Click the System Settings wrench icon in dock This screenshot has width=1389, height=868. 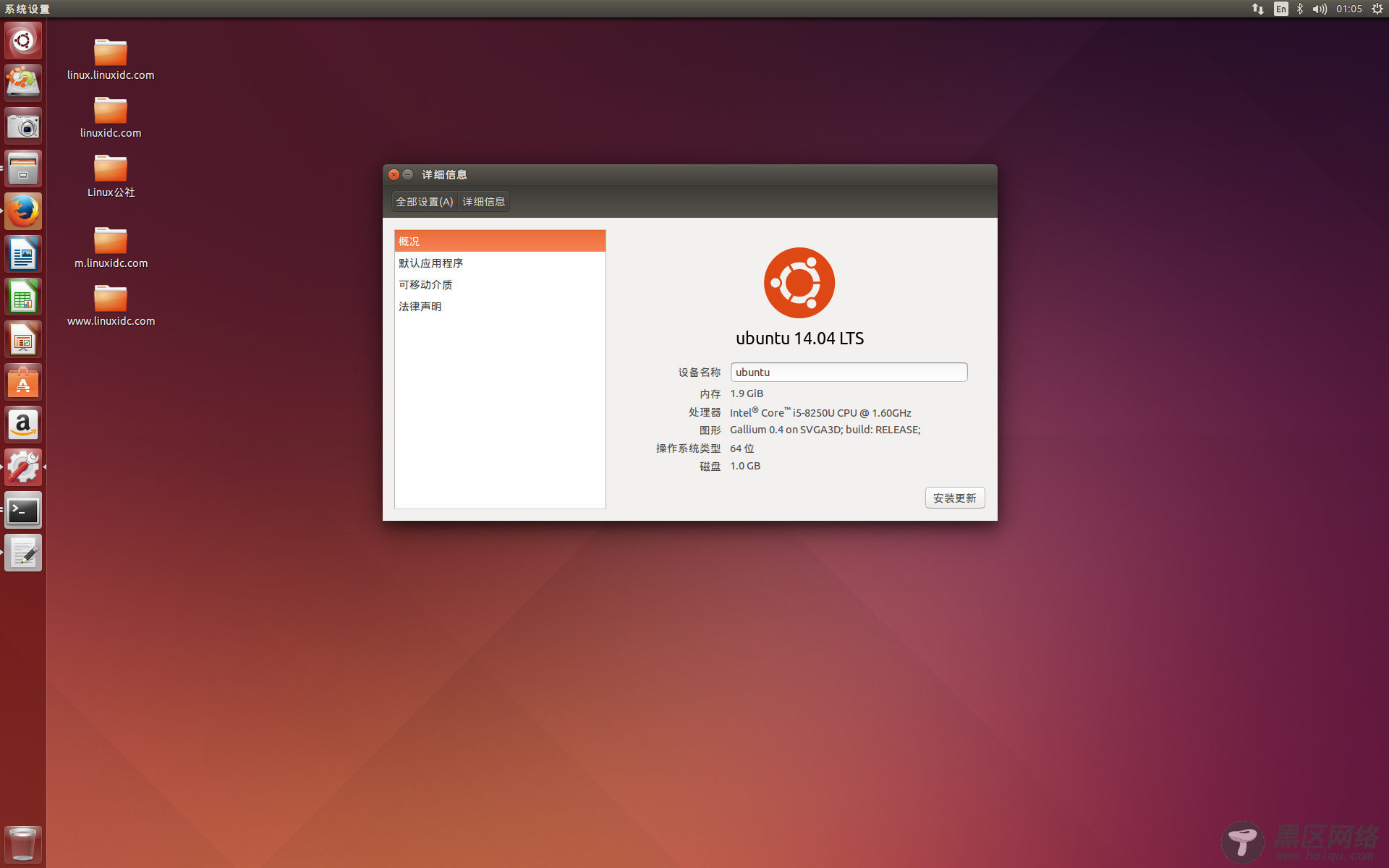pos(23,467)
